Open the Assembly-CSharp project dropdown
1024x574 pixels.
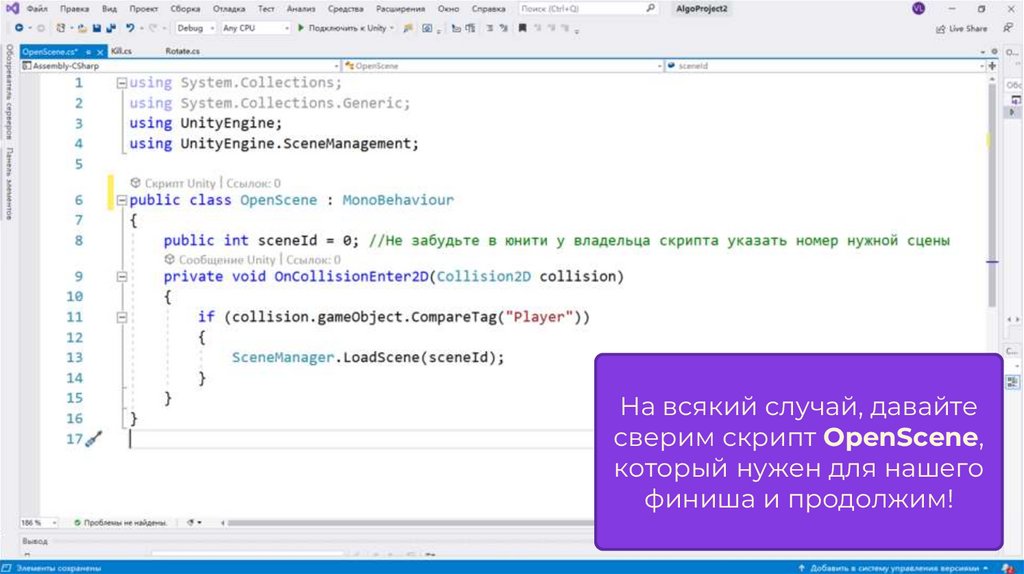click(180, 66)
